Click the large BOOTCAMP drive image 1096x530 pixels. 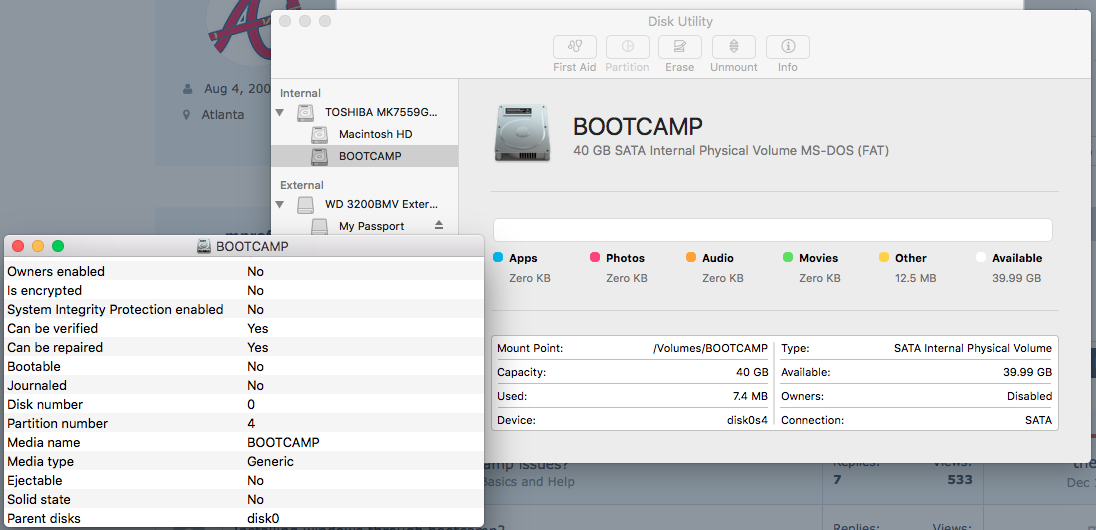click(521, 133)
